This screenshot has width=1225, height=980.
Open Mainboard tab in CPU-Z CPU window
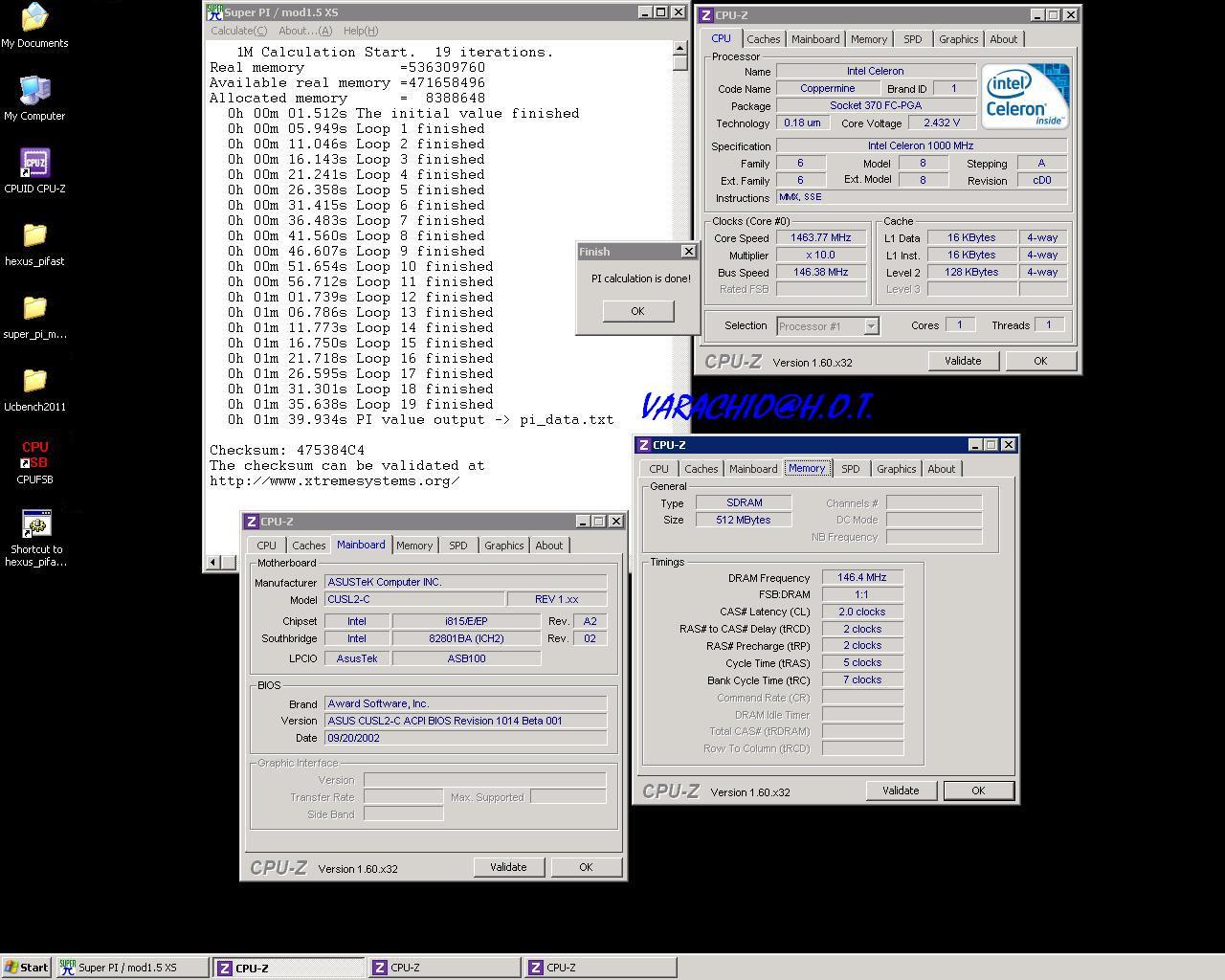click(x=815, y=39)
